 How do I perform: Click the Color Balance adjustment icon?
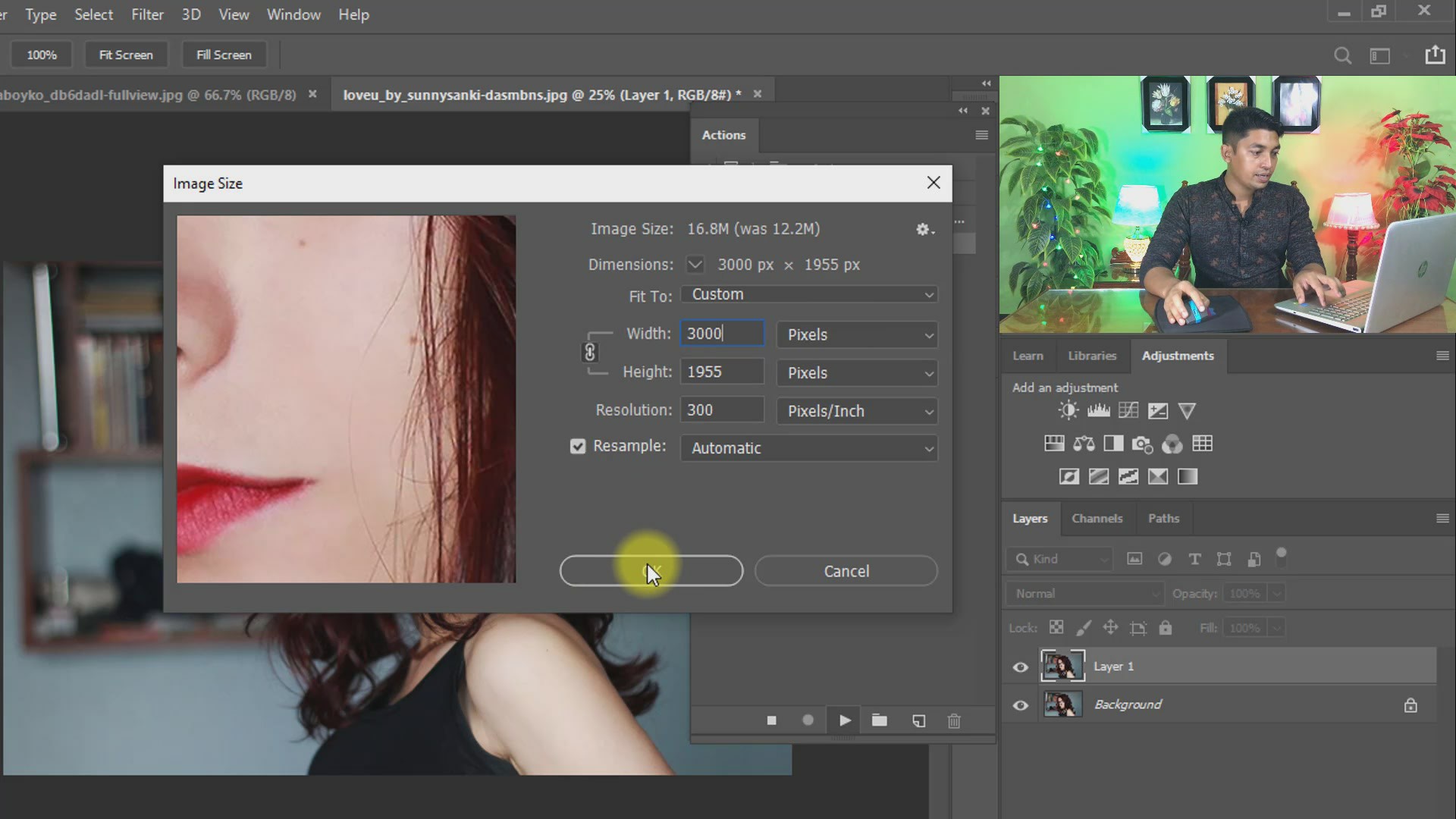[1084, 444]
